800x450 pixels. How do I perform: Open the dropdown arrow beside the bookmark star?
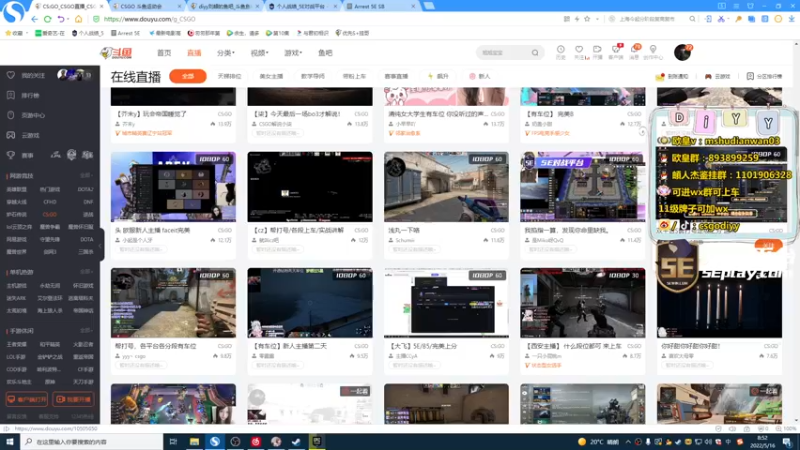[x=597, y=19]
